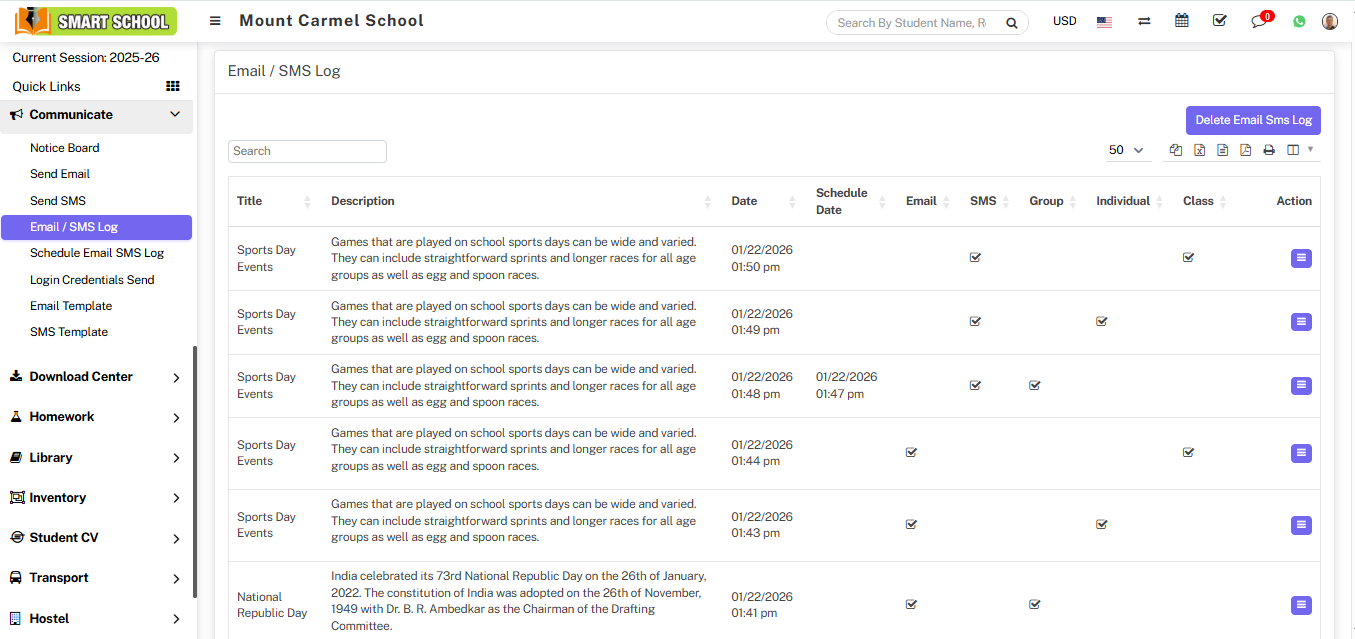Image resolution: width=1355 pixels, height=639 pixels.
Task: Click Group checkbox in National Republic Day row
Action: coord(1035,605)
